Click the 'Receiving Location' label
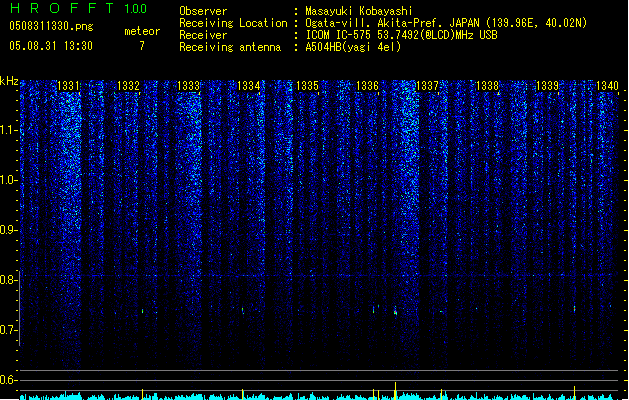Viewport: 629px width, 400px height. click(x=233, y=23)
